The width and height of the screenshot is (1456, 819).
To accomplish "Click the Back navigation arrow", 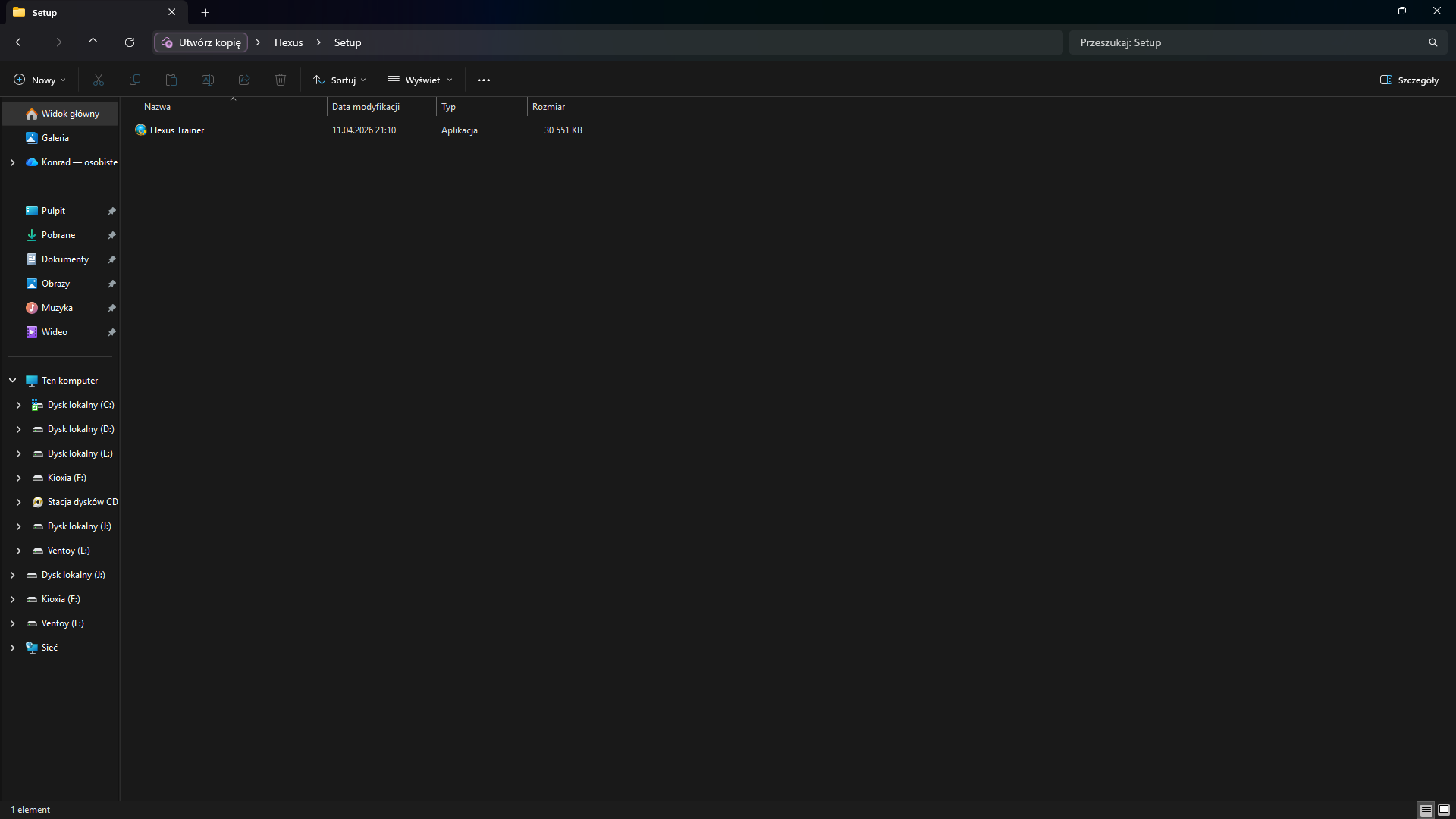I will [x=20, y=42].
